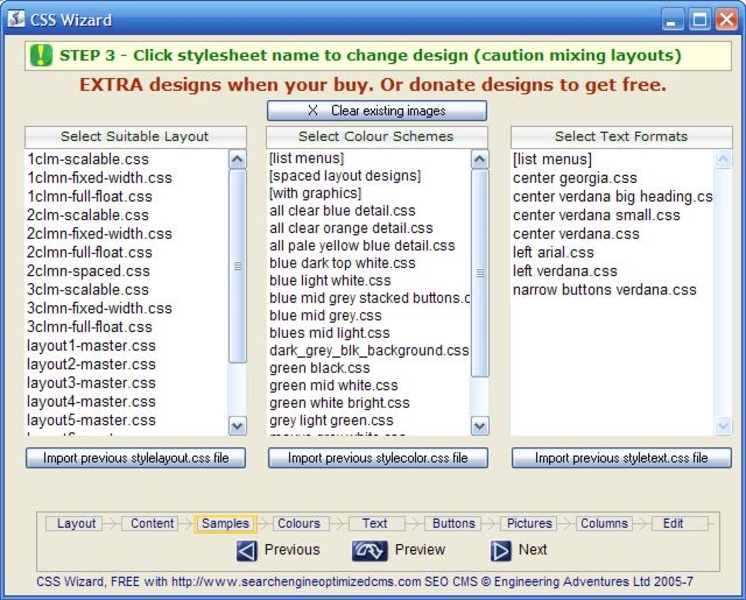Screen dimensions: 746x600
Task: Pick blue light white.css scheme
Action: (x=330, y=281)
